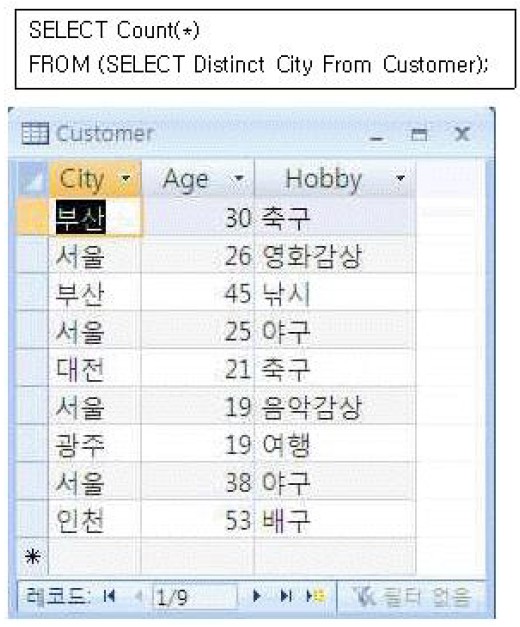Click the select-all corner box of datasheet
The width and height of the screenshot is (520, 627).
(33, 178)
